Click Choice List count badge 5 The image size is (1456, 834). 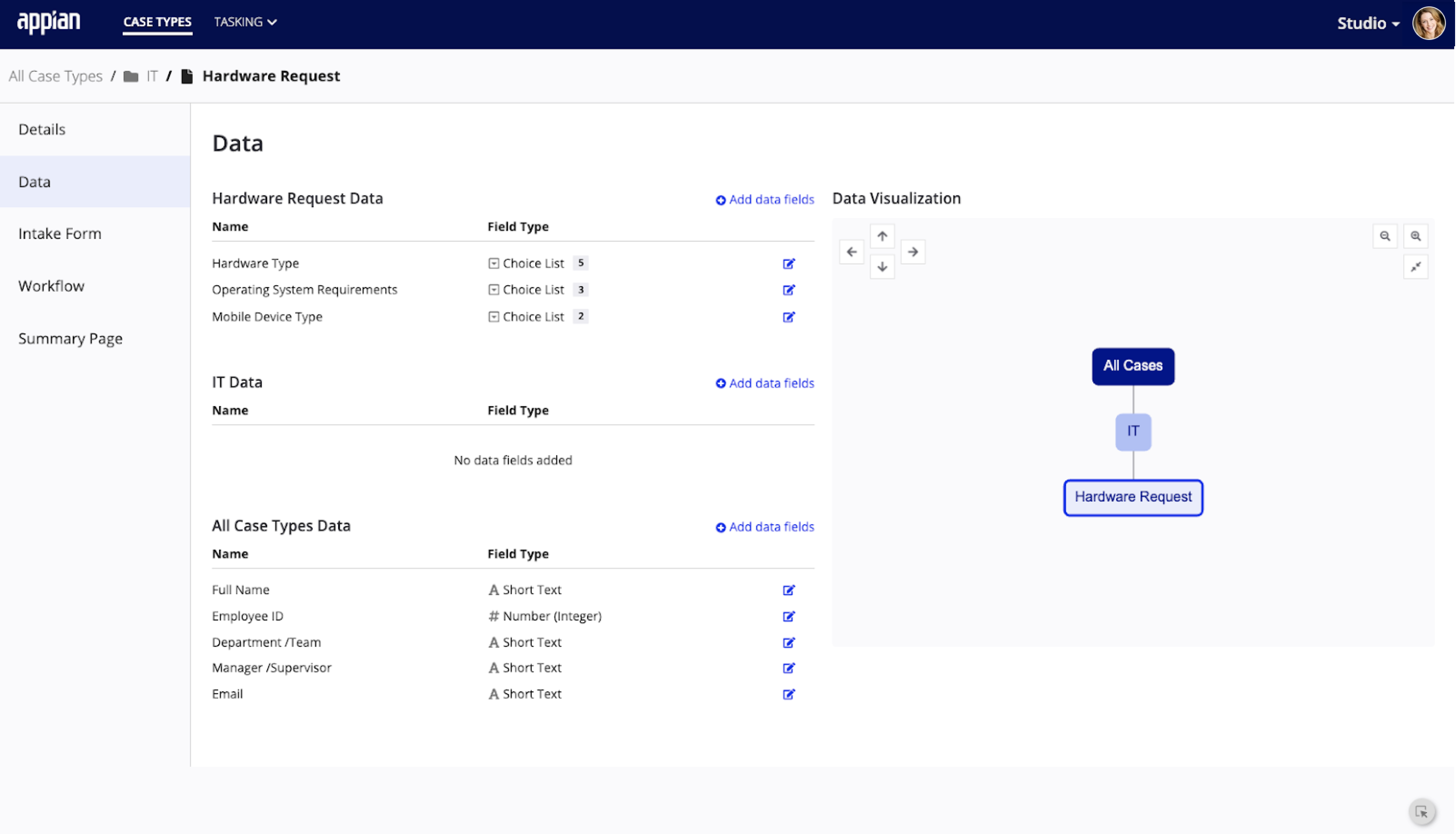point(580,263)
